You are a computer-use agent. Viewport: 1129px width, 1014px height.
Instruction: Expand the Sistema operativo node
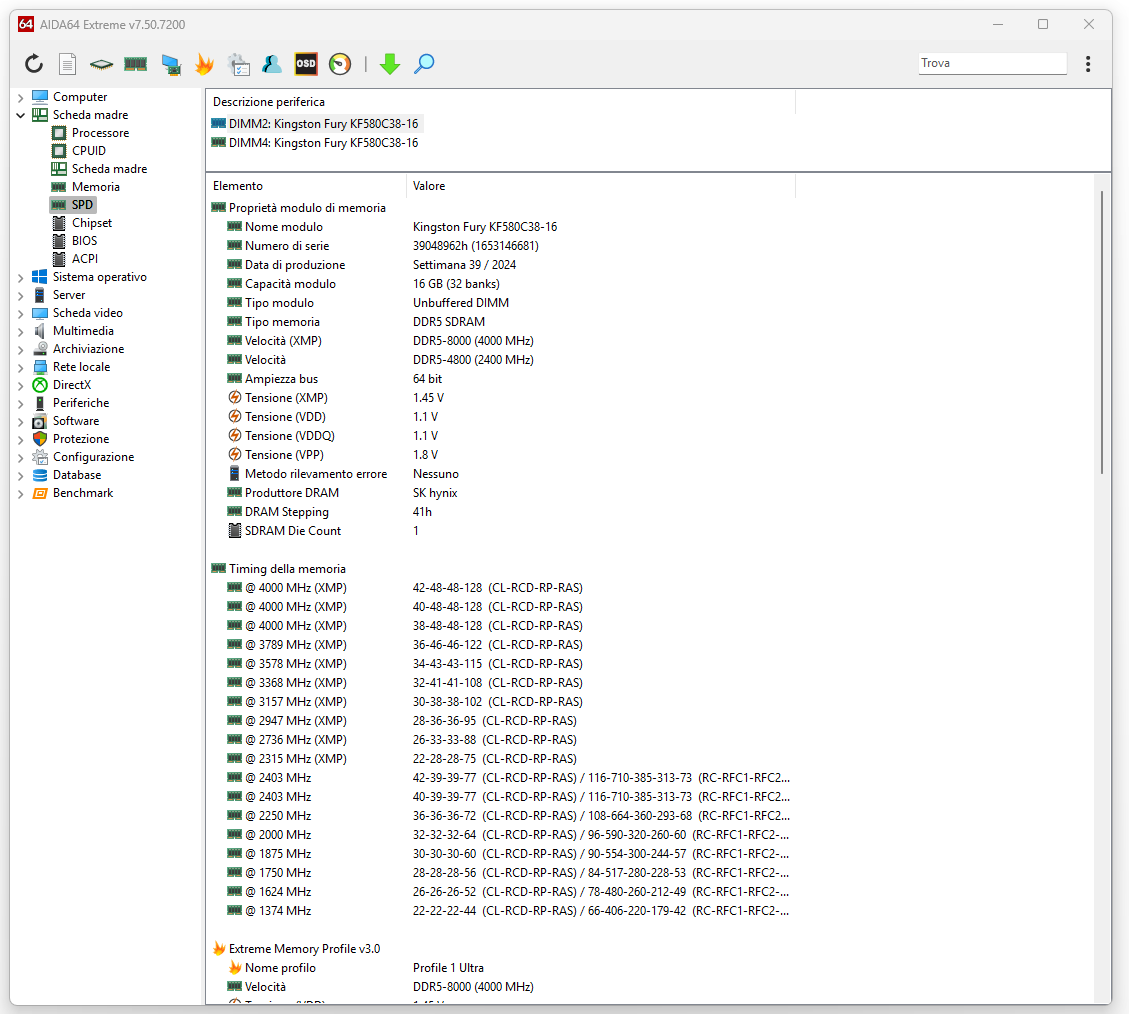(x=20, y=277)
